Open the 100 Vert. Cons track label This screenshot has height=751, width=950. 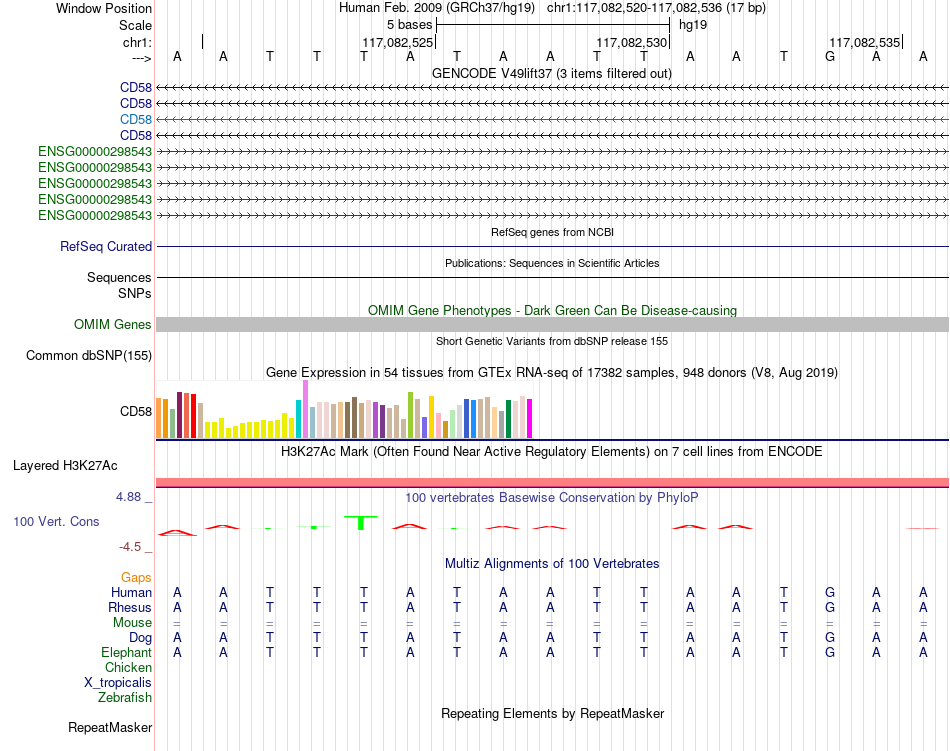pyautogui.click(x=56, y=521)
